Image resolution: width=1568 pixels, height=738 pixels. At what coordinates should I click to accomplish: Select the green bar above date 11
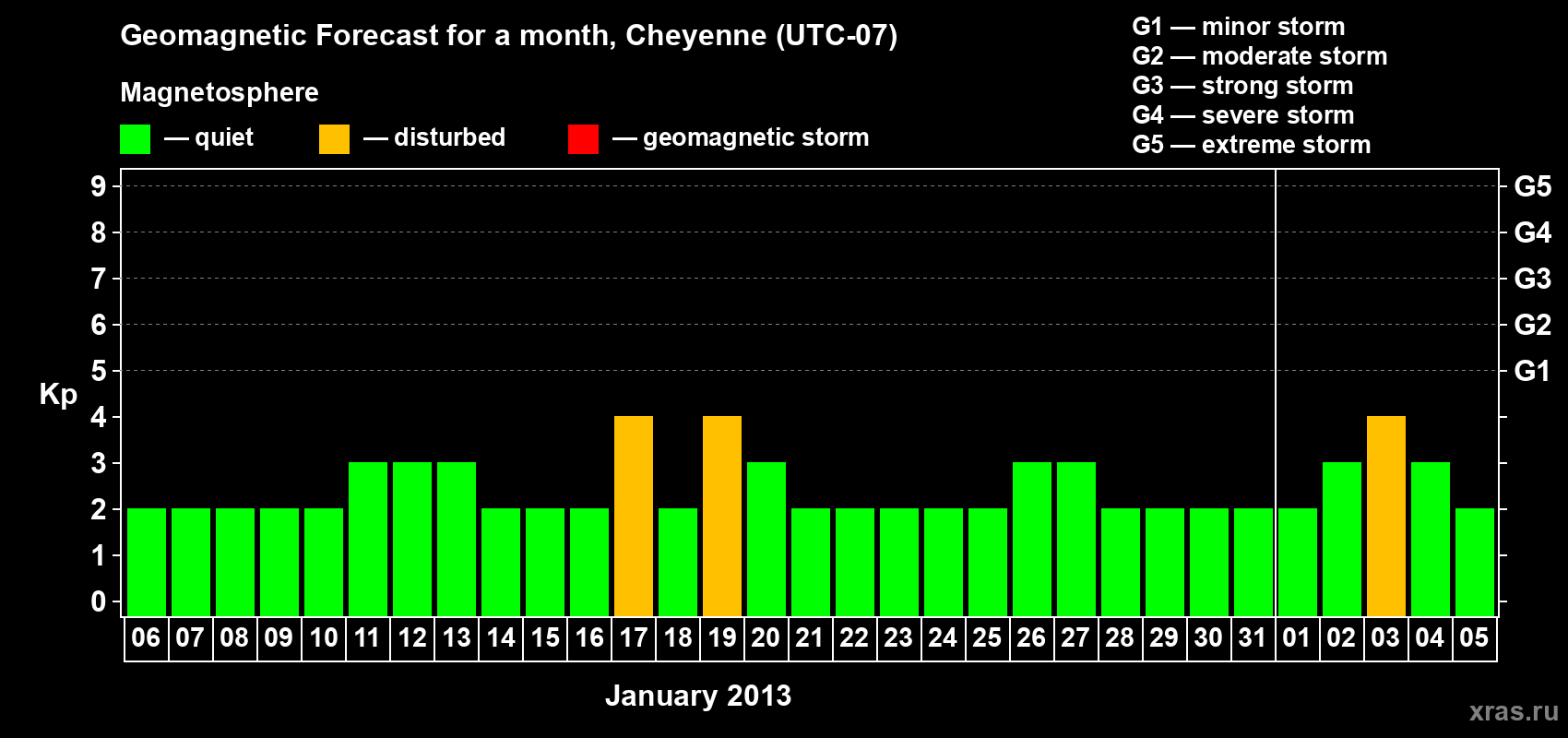click(x=368, y=539)
